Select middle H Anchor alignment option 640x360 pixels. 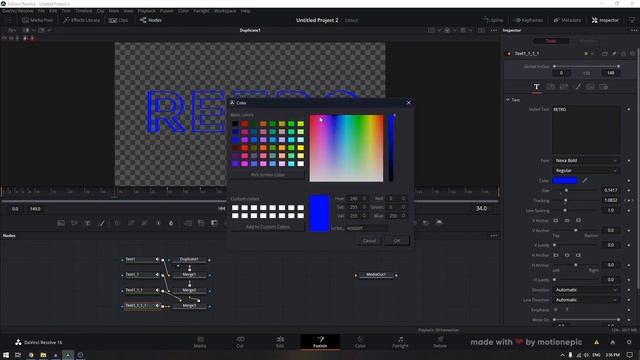(567, 255)
